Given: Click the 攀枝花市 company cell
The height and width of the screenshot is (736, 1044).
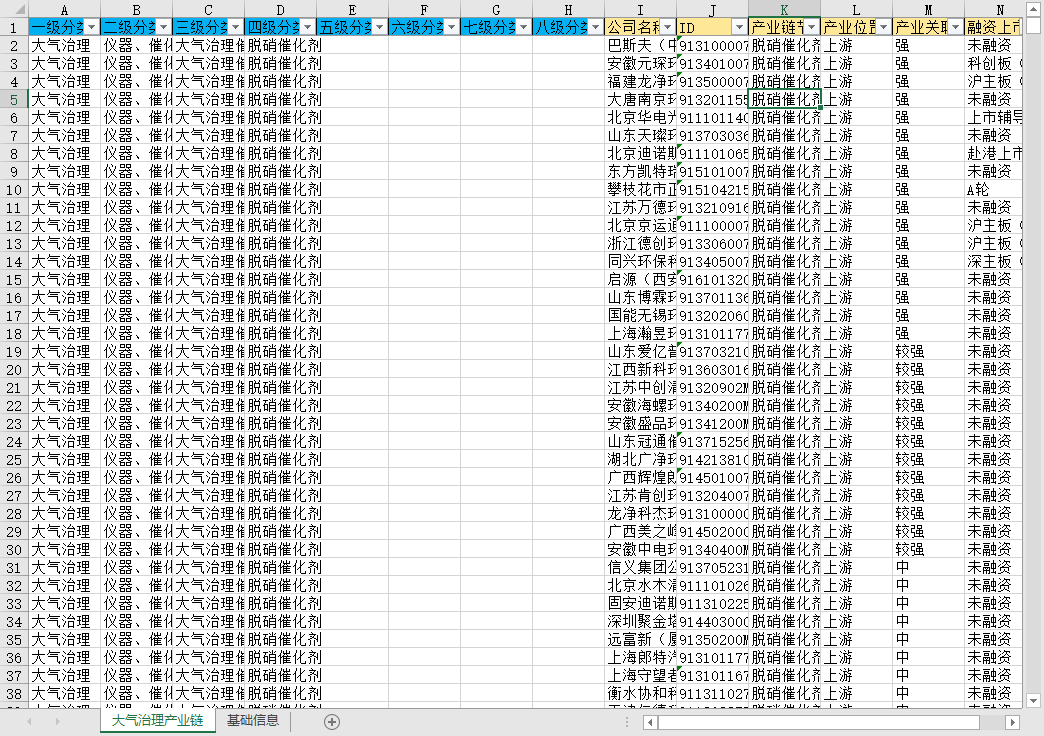Looking at the screenshot, I should [641, 189].
